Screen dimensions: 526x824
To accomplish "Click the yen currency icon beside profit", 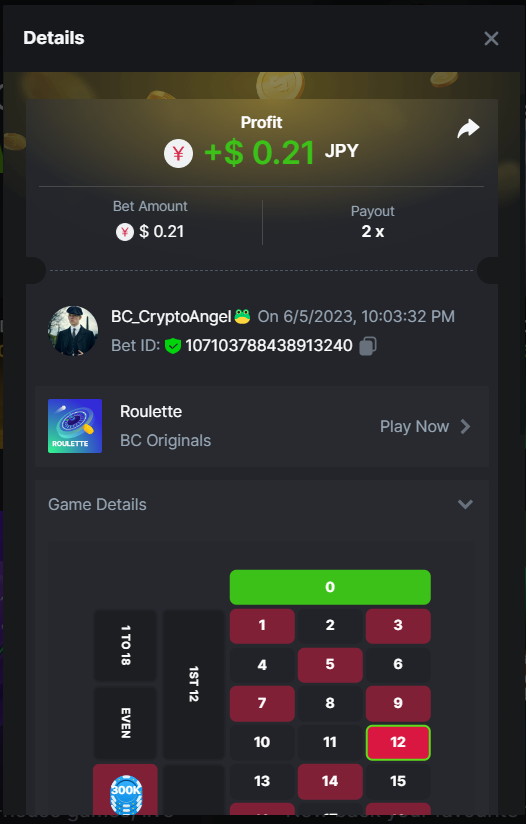I will (178, 153).
